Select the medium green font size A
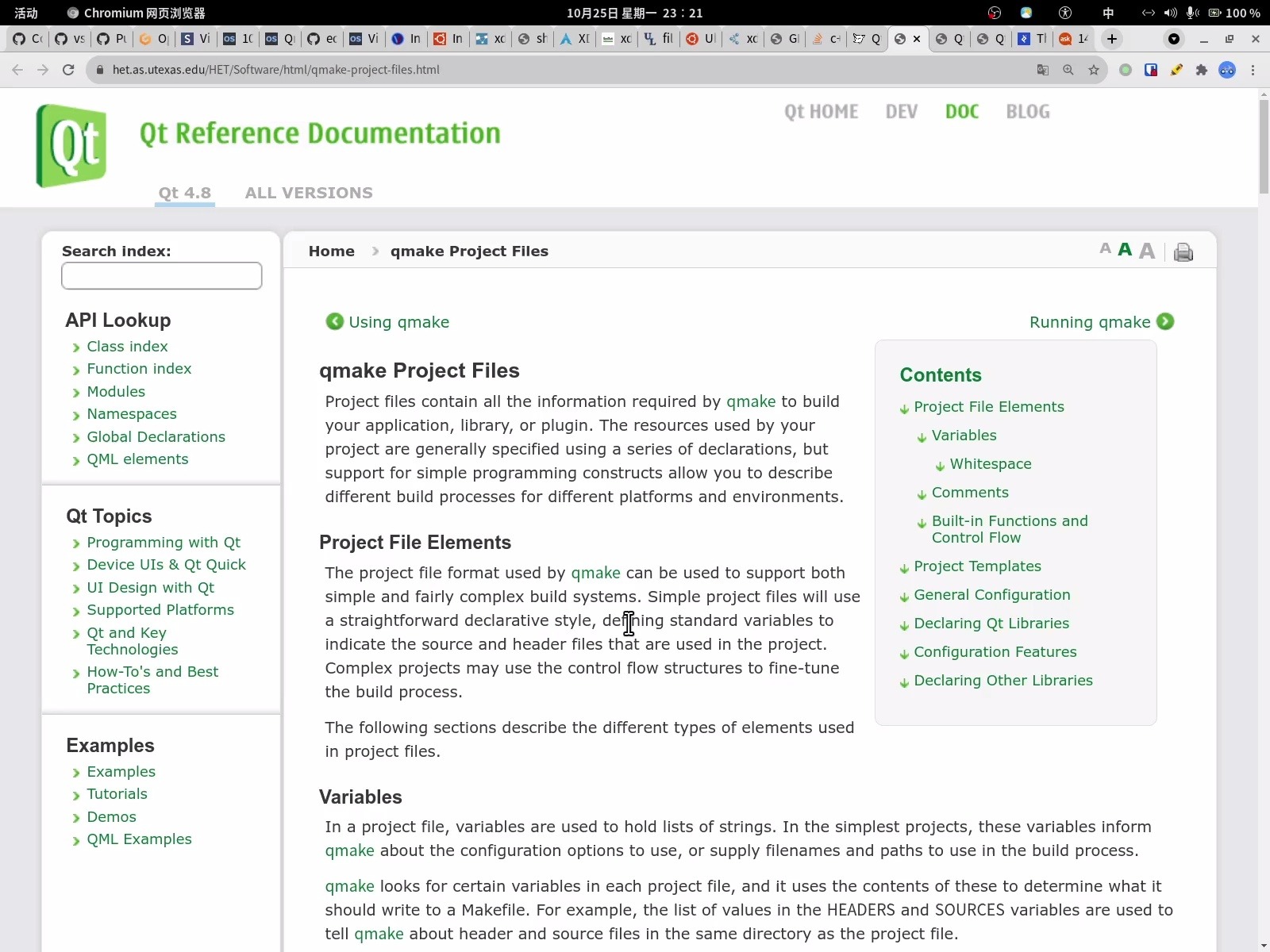This screenshot has height=952, width=1270. click(1125, 249)
